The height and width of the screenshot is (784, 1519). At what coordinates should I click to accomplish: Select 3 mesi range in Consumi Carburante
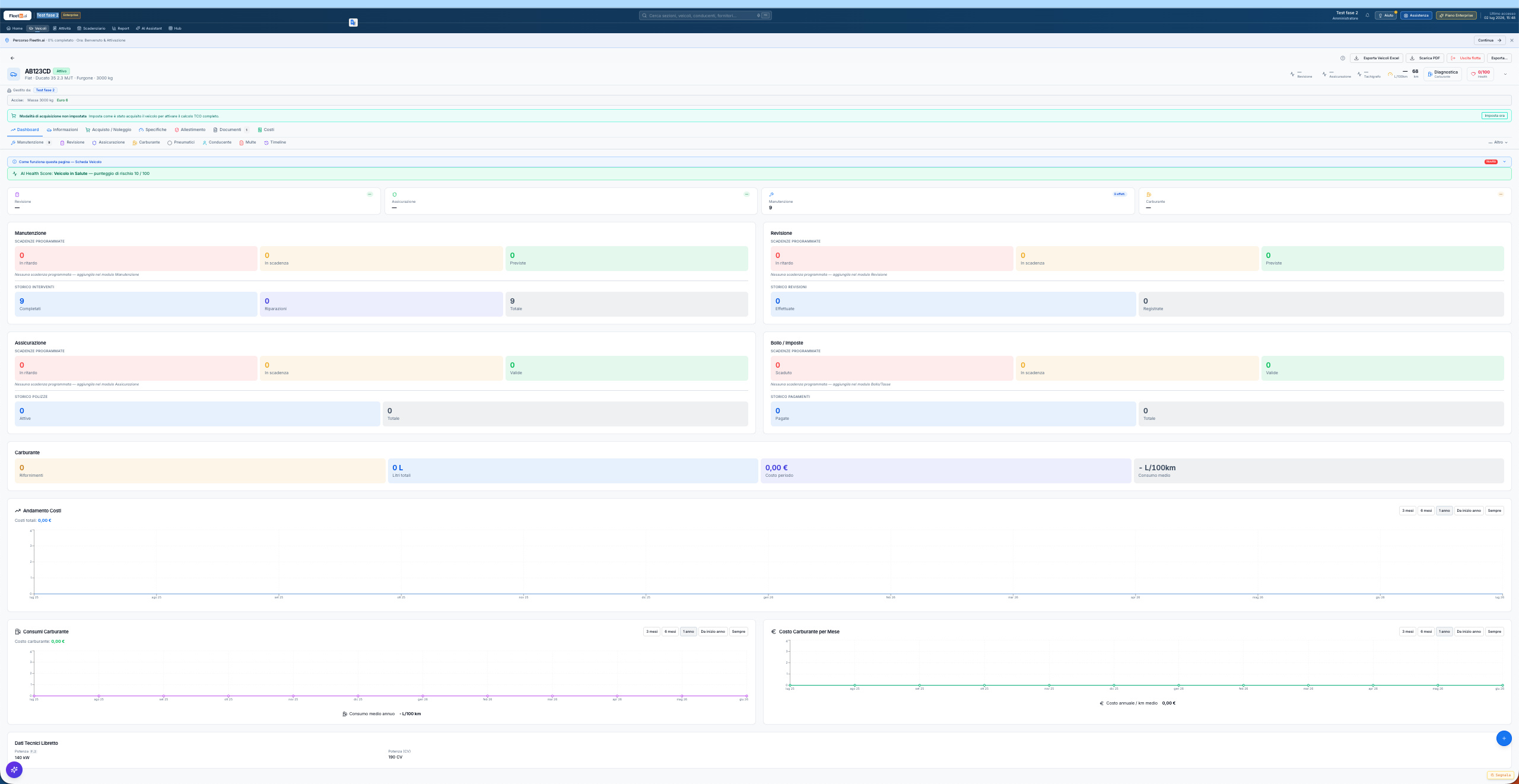coord(652,632)
